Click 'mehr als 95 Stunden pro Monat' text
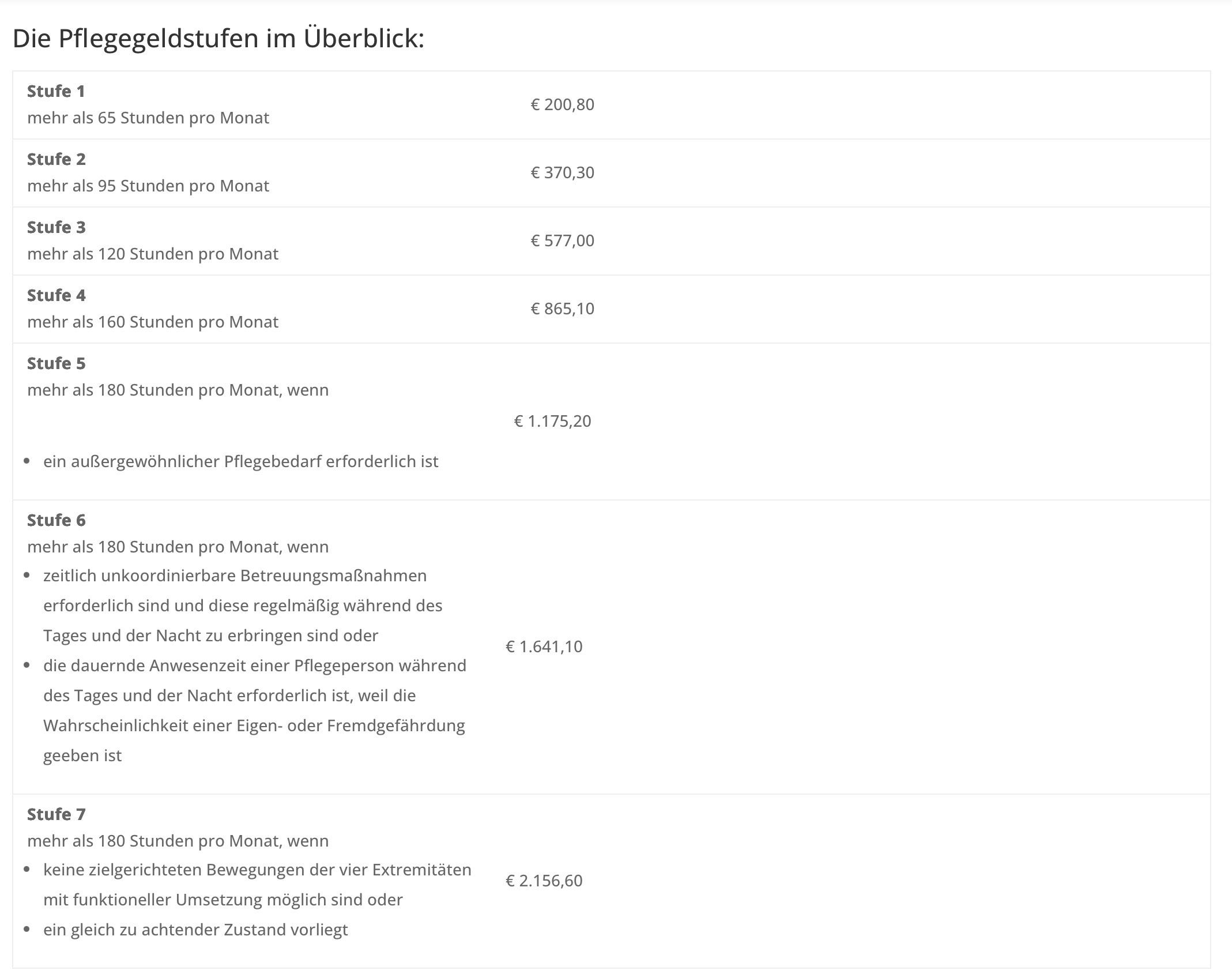 [148, 186]
